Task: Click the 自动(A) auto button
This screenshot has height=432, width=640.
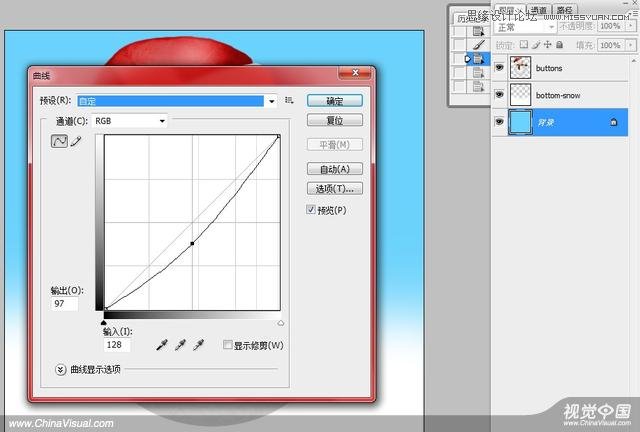Action: point(335,169)
